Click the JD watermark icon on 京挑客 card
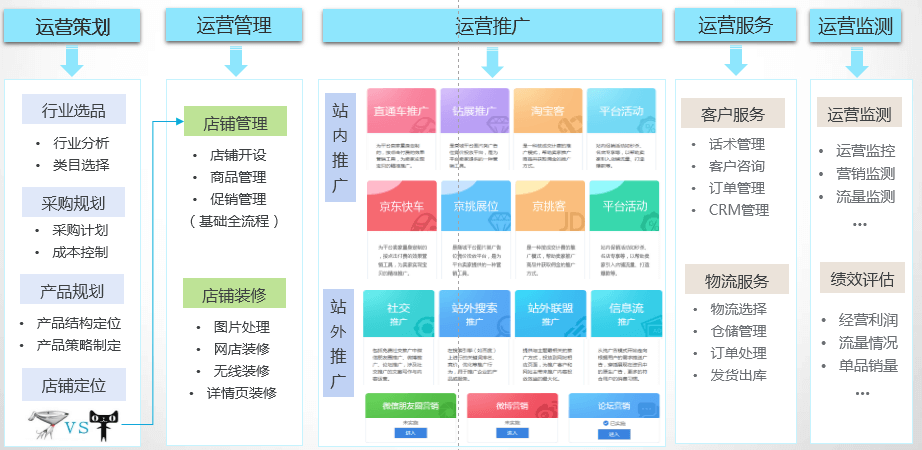This screenshot has width=922, height=450. click(x=573, y=222)
